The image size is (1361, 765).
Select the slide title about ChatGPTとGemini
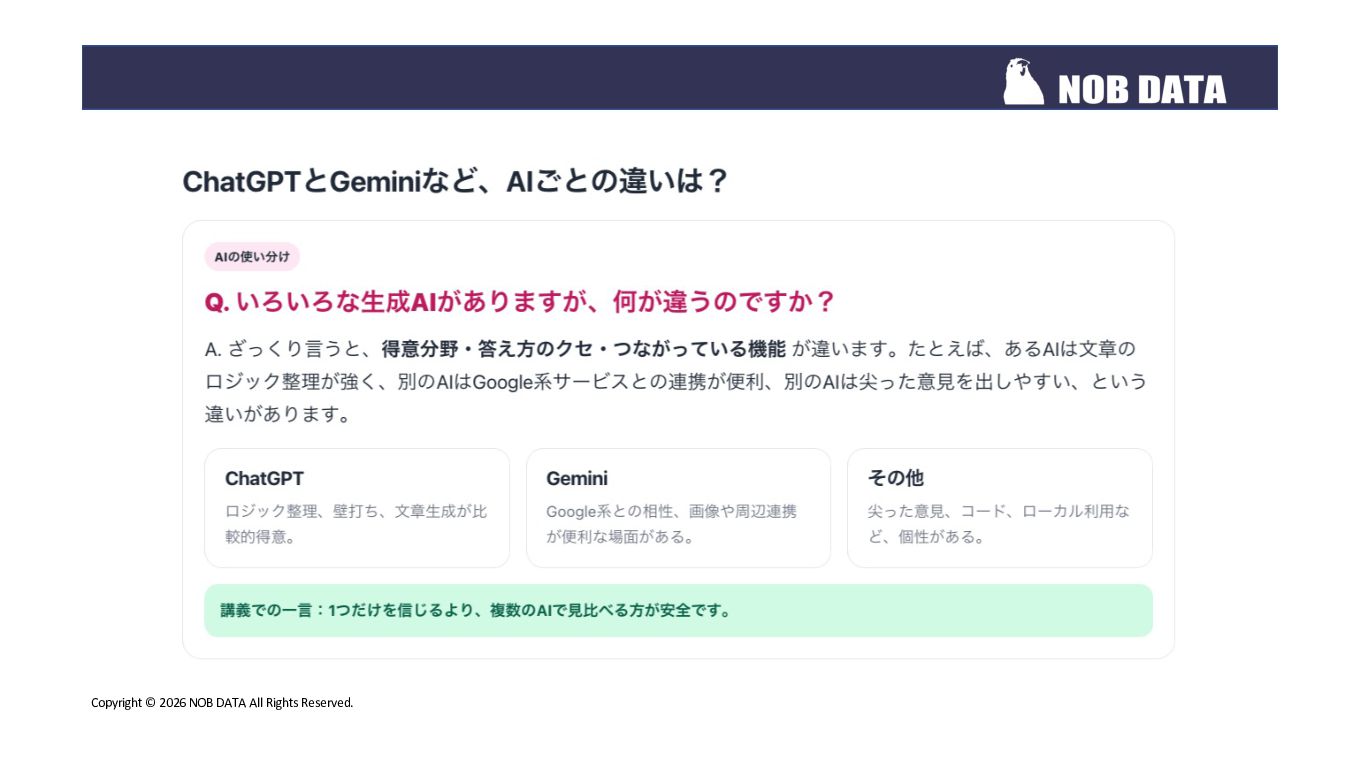455,182
